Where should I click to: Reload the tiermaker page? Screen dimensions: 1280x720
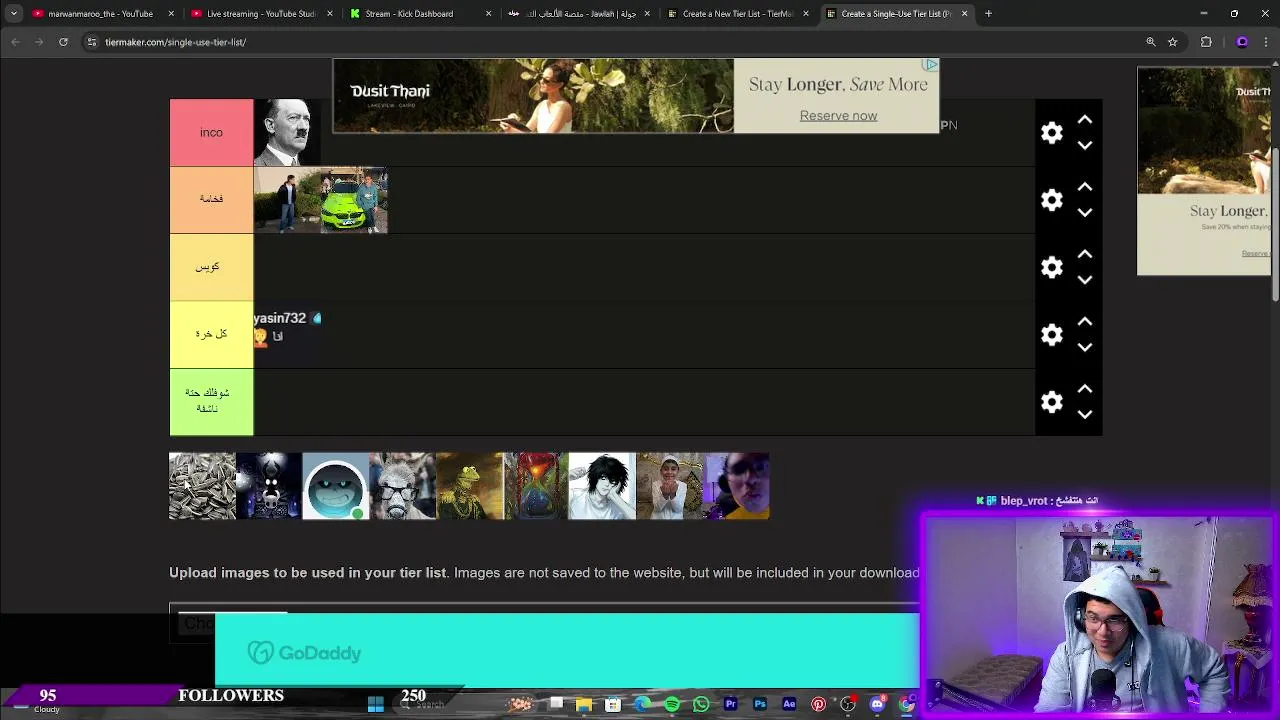pos(63,42)
